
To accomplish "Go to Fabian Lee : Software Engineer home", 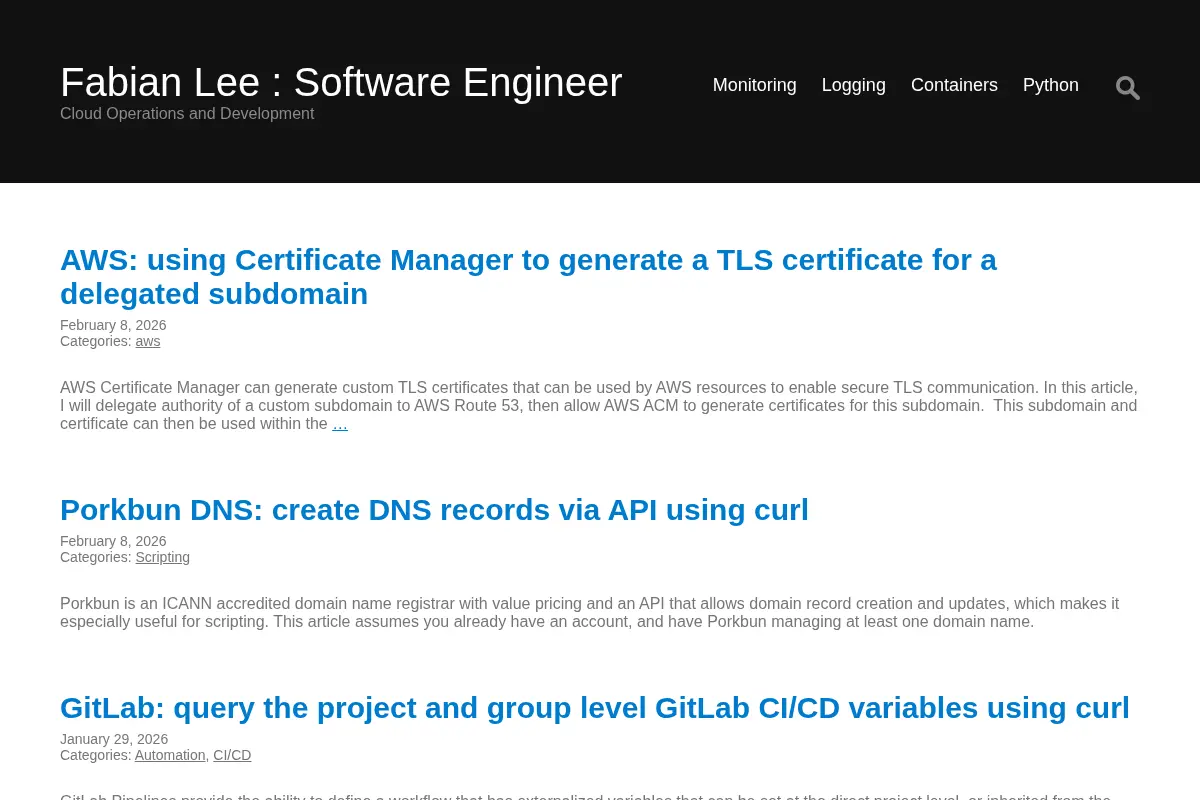I will [x=341, y=82].
